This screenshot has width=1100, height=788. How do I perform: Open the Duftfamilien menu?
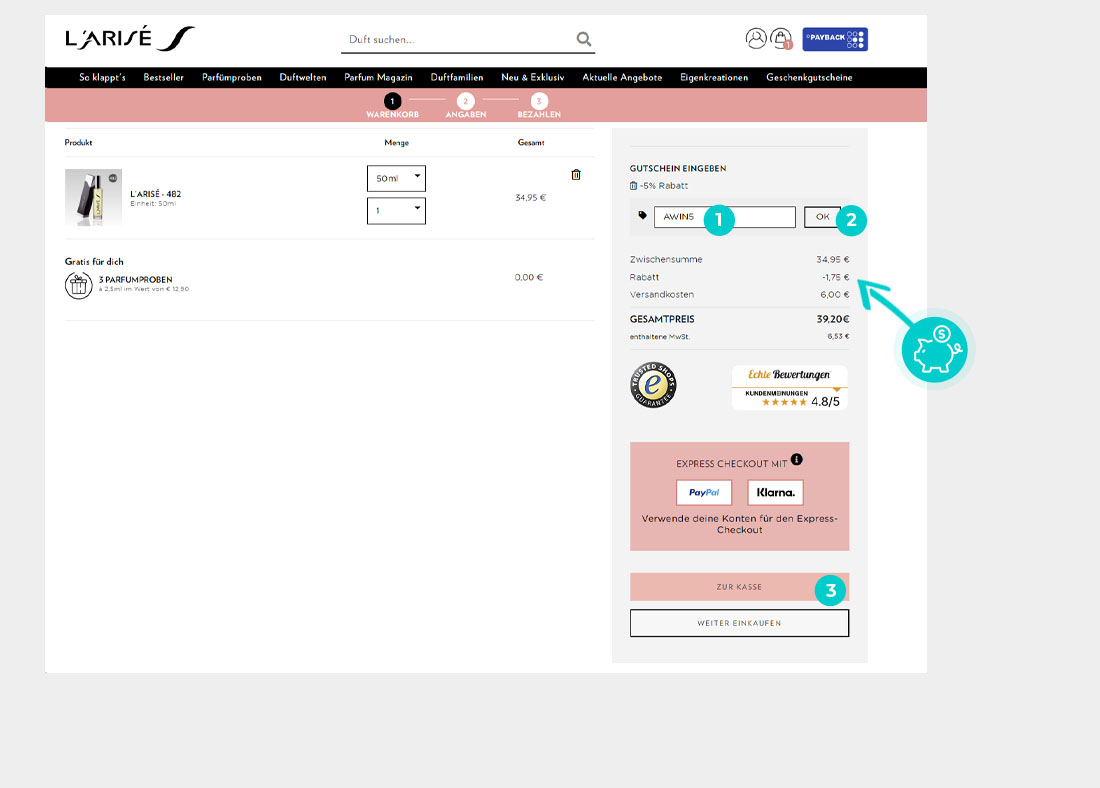tap(457, 77)
